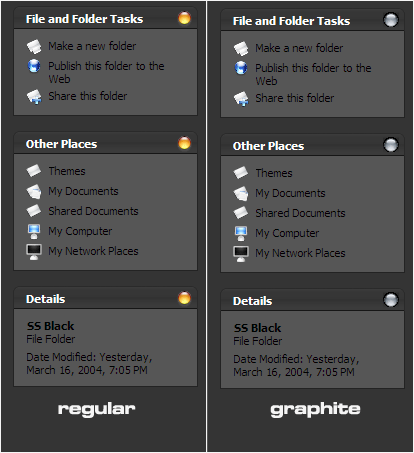Collapse Other Places using the graphite orb button
The height and width of the screenshot is (453, 414).
(391, 145)
